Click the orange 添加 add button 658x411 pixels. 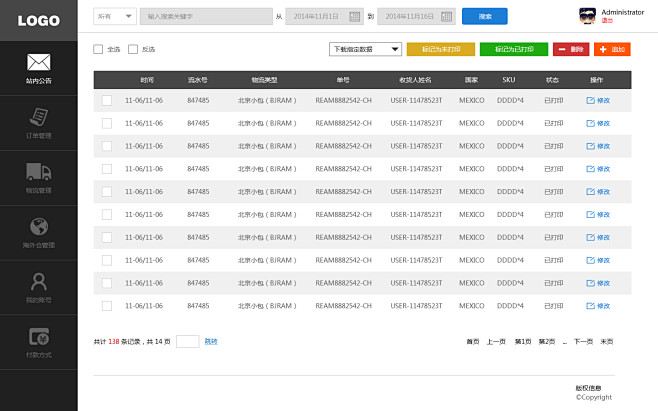(x=612, y=49)
